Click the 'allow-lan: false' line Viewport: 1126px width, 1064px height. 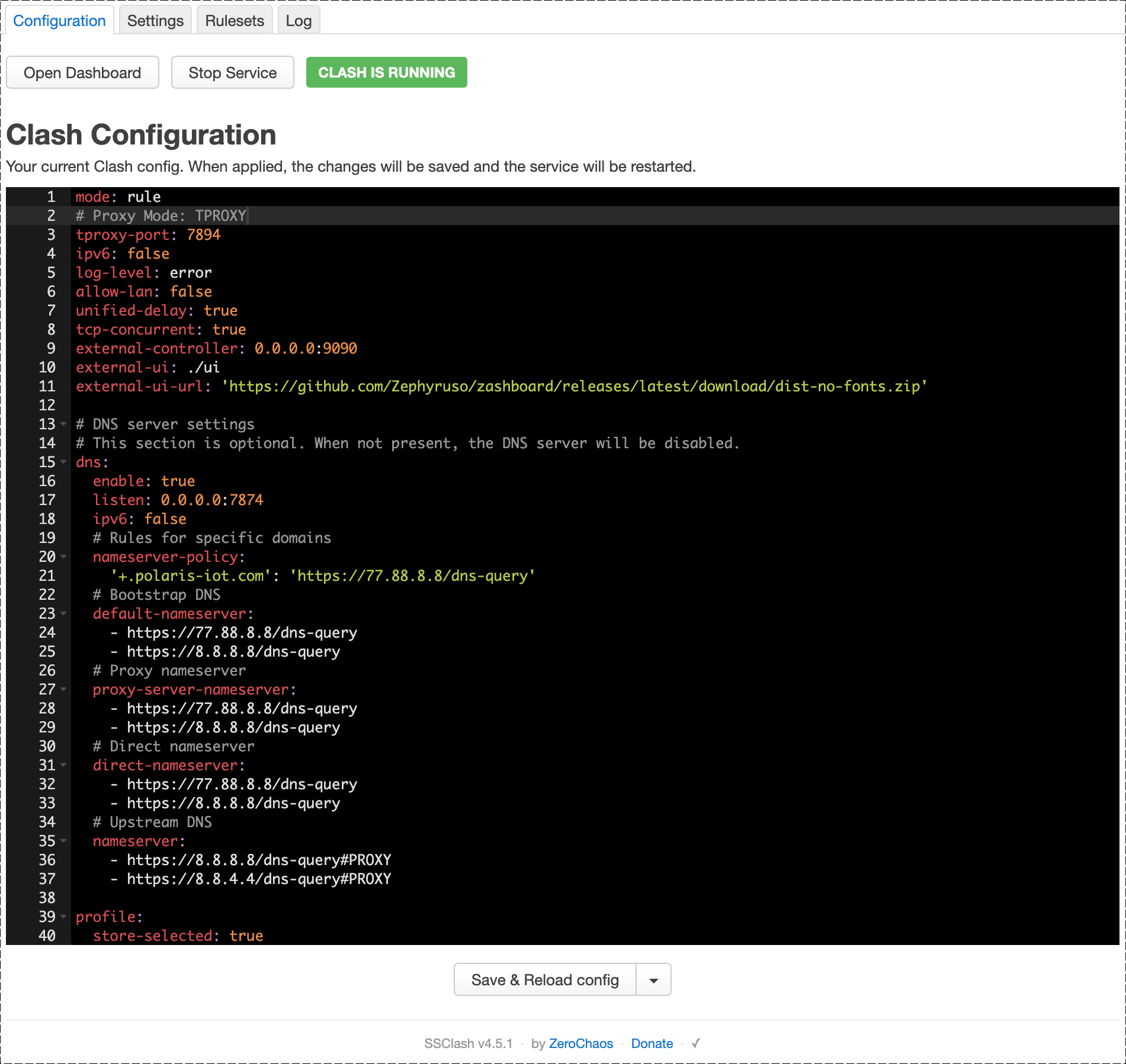coord(143,291)
